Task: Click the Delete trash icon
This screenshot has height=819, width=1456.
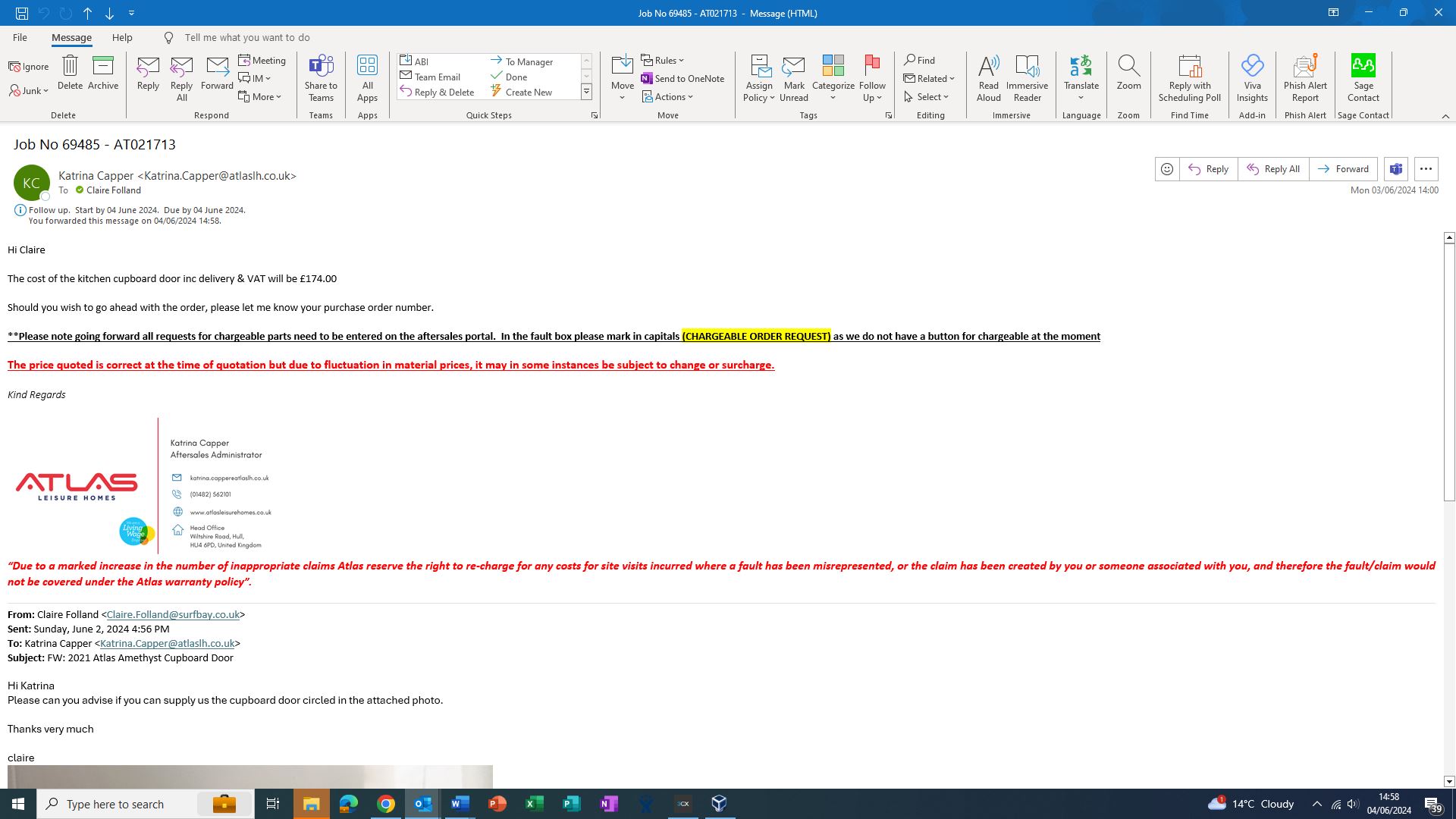Action: 70,67
